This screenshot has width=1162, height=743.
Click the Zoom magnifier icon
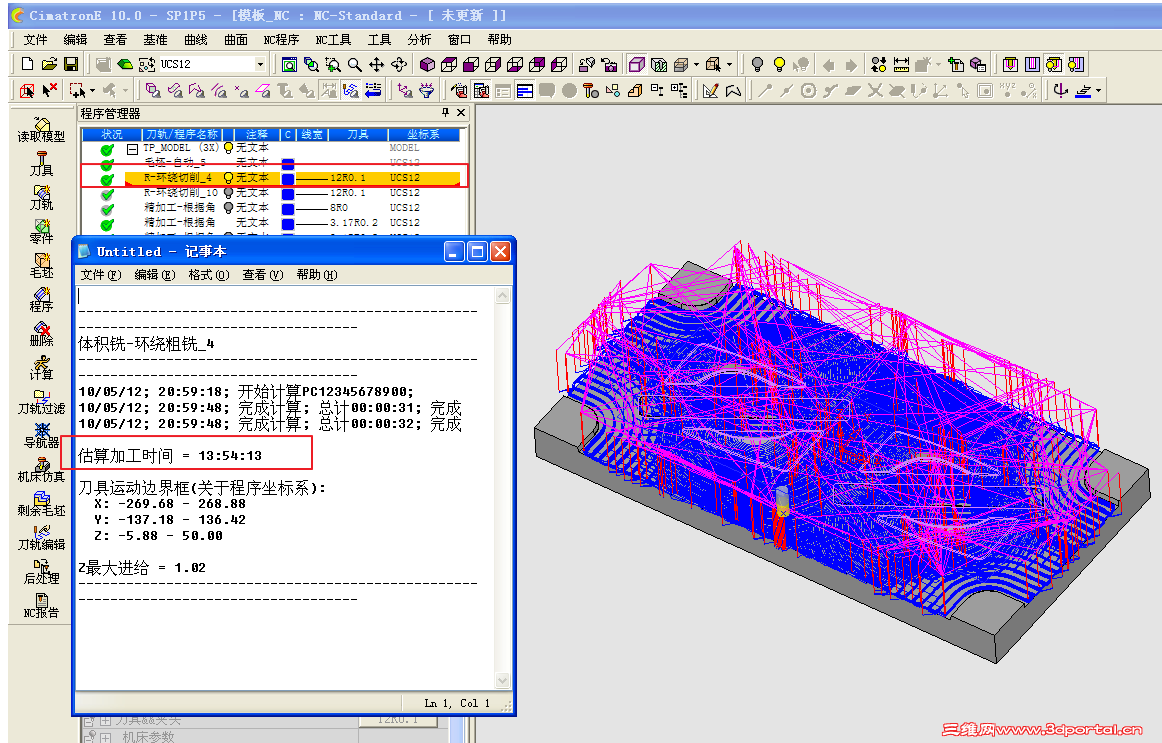[x=355, y=64]
